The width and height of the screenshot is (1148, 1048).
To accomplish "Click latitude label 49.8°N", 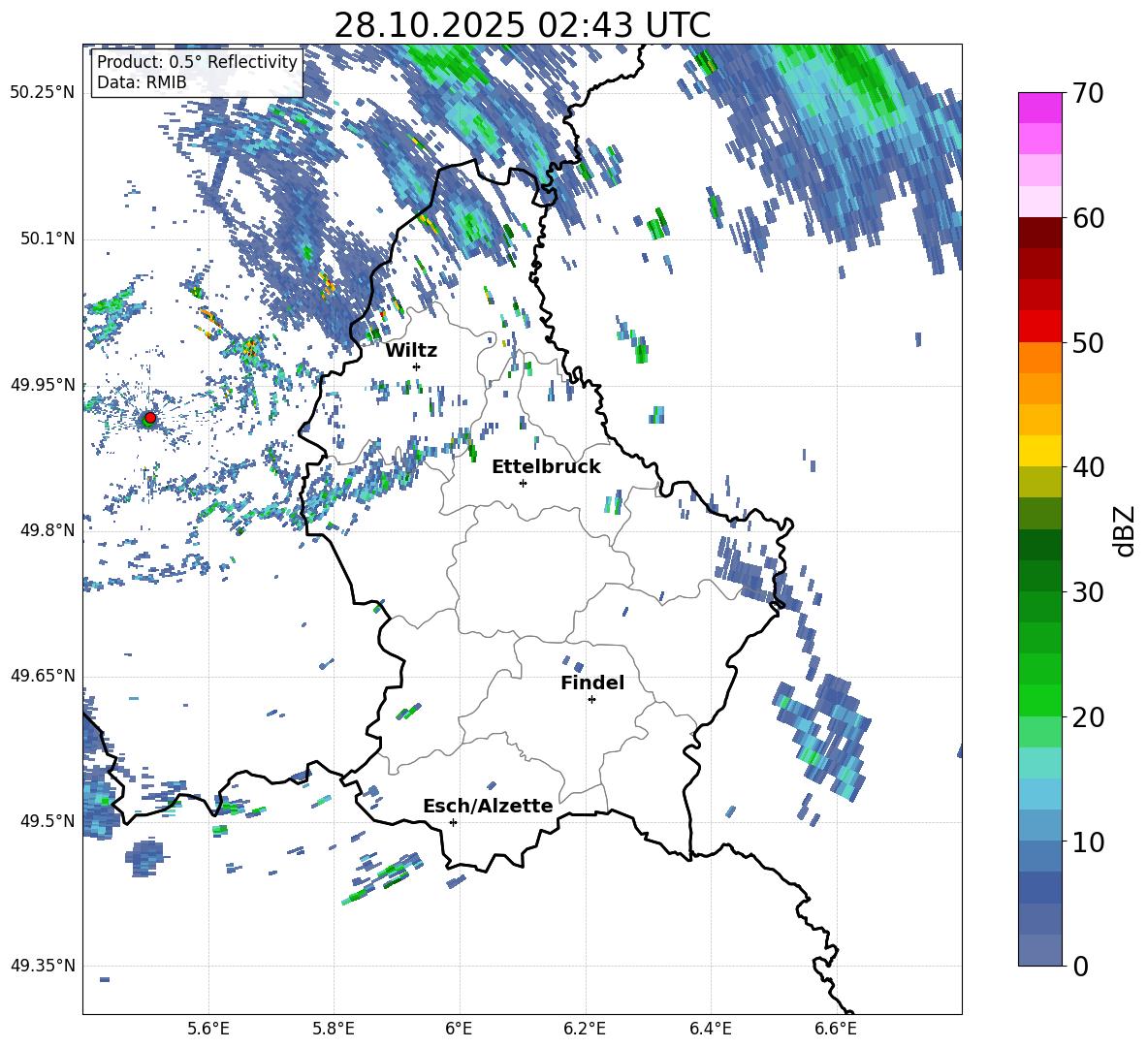I will click(x=47, y=530).
